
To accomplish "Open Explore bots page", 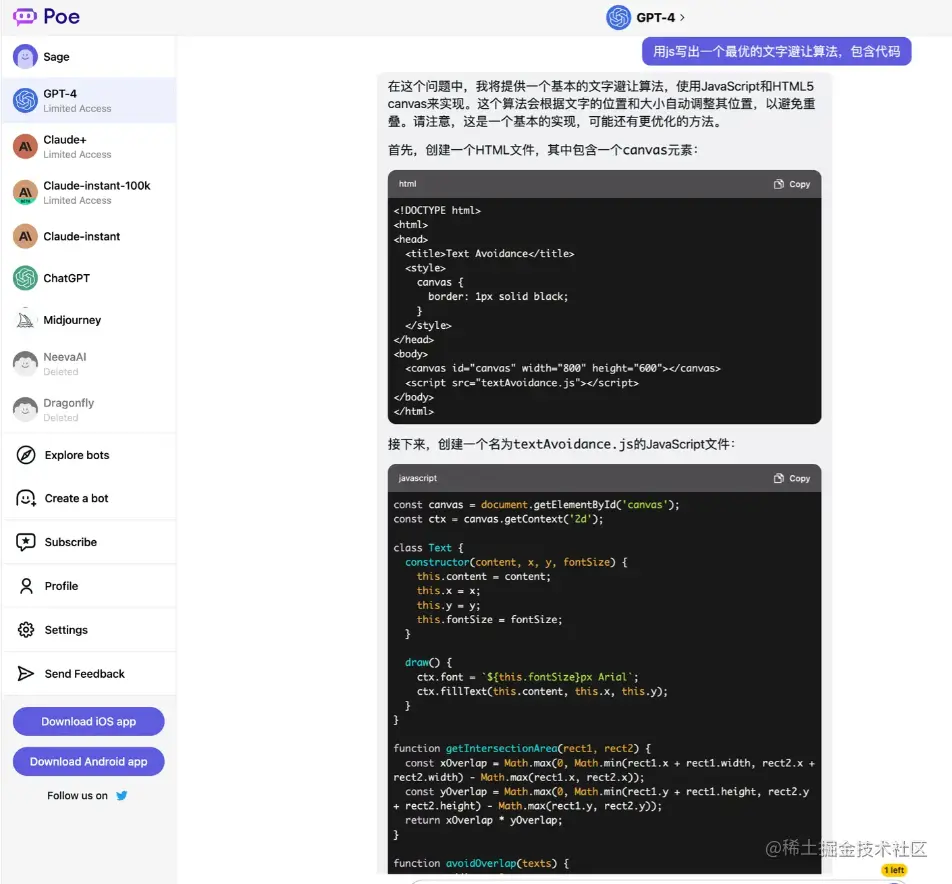I will 89,455.
